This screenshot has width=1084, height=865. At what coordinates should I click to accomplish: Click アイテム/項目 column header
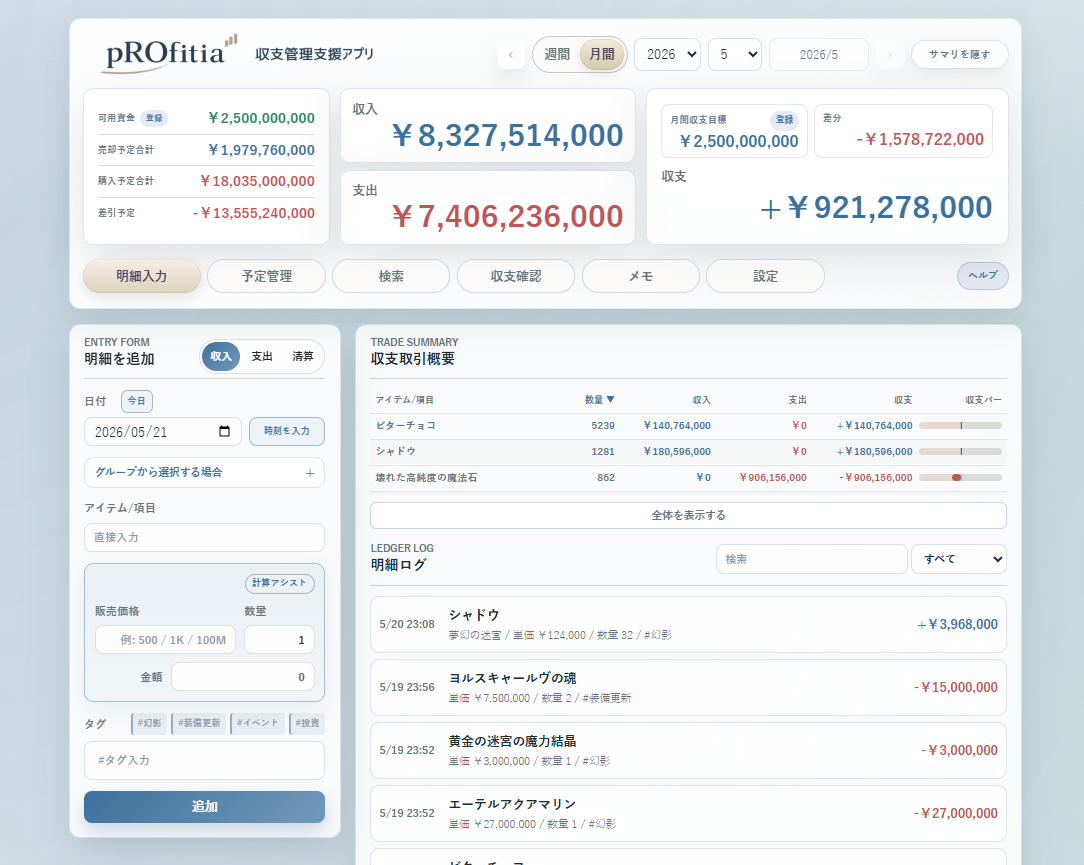tap(404, 400)
